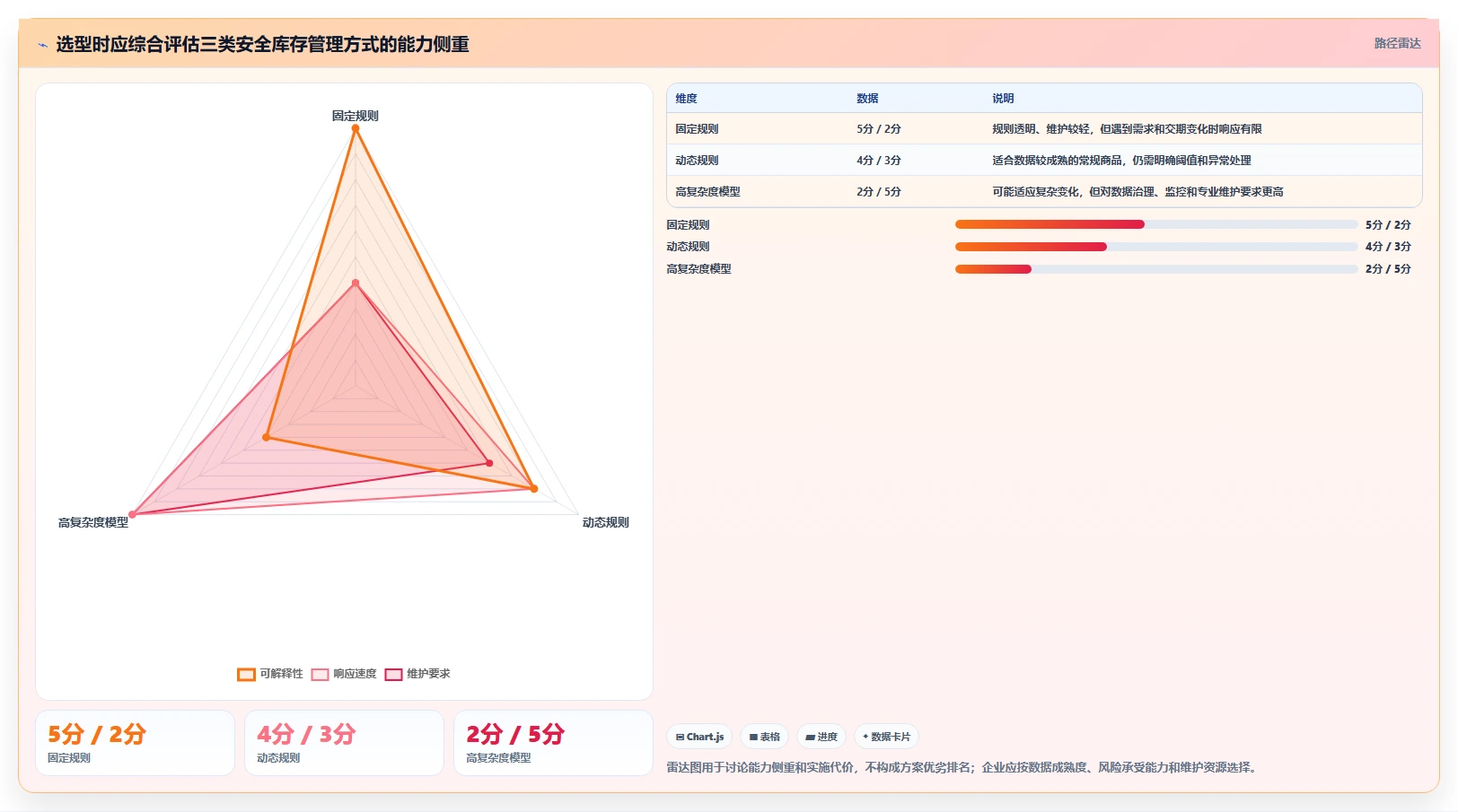Select the 固定规则 progress bar

point(1156,224)
